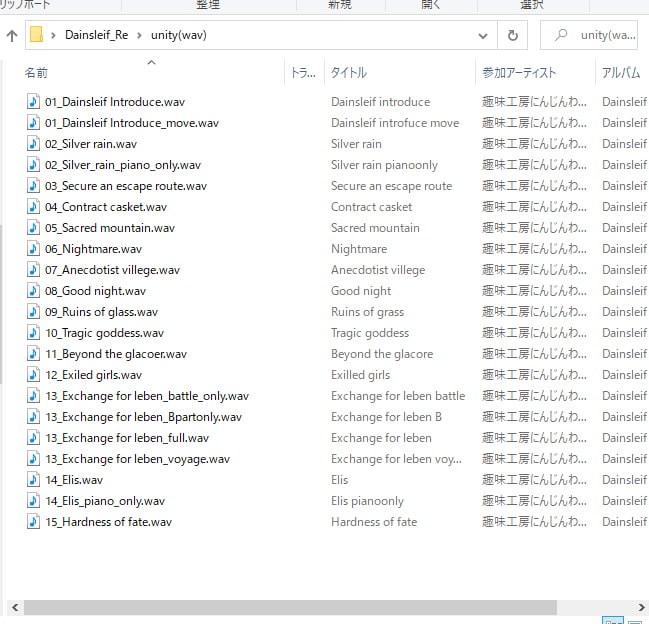Screen dimensions: 649x624
Task: Sort by the 名前 column header
Action: 36,73
